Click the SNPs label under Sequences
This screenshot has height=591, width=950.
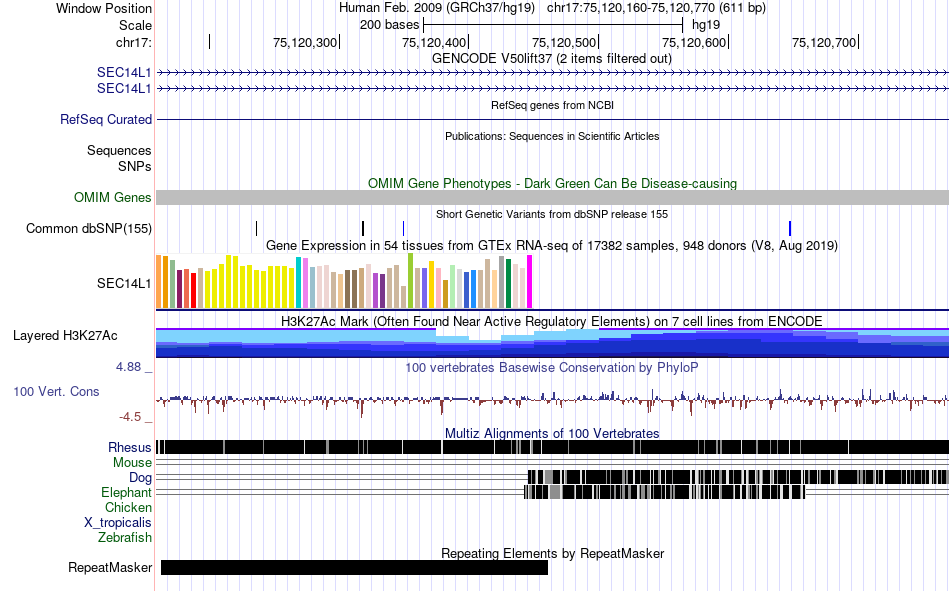(x=135, y=166)
